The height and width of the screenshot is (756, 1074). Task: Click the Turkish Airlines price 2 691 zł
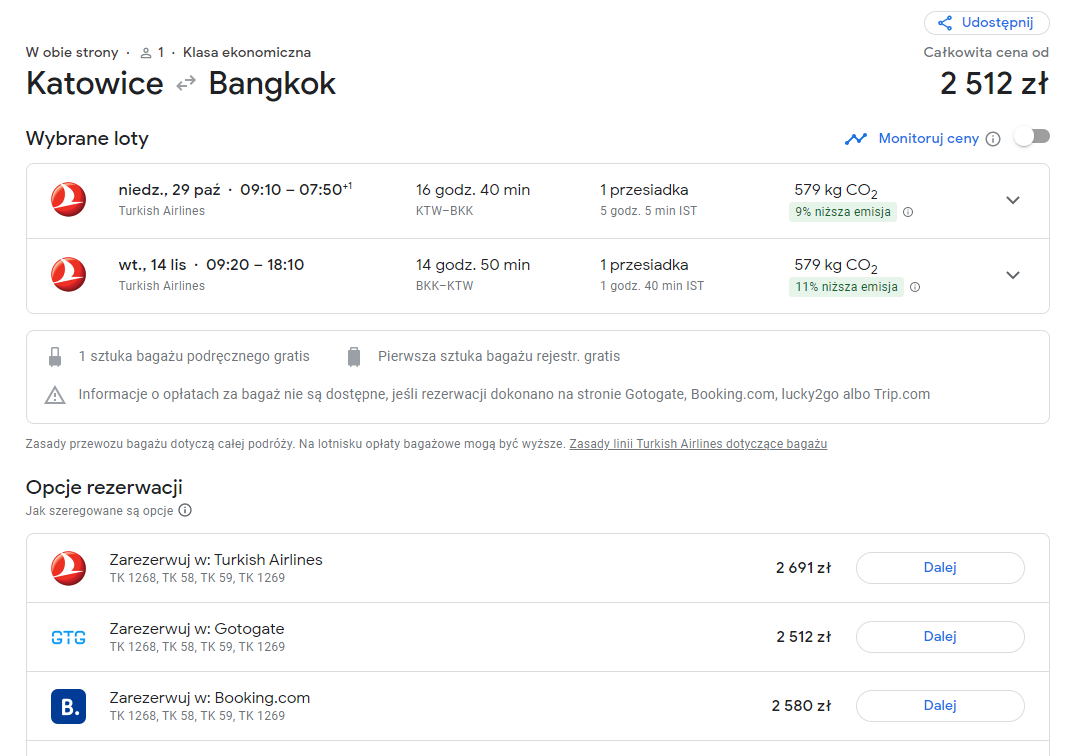(803, 568)
